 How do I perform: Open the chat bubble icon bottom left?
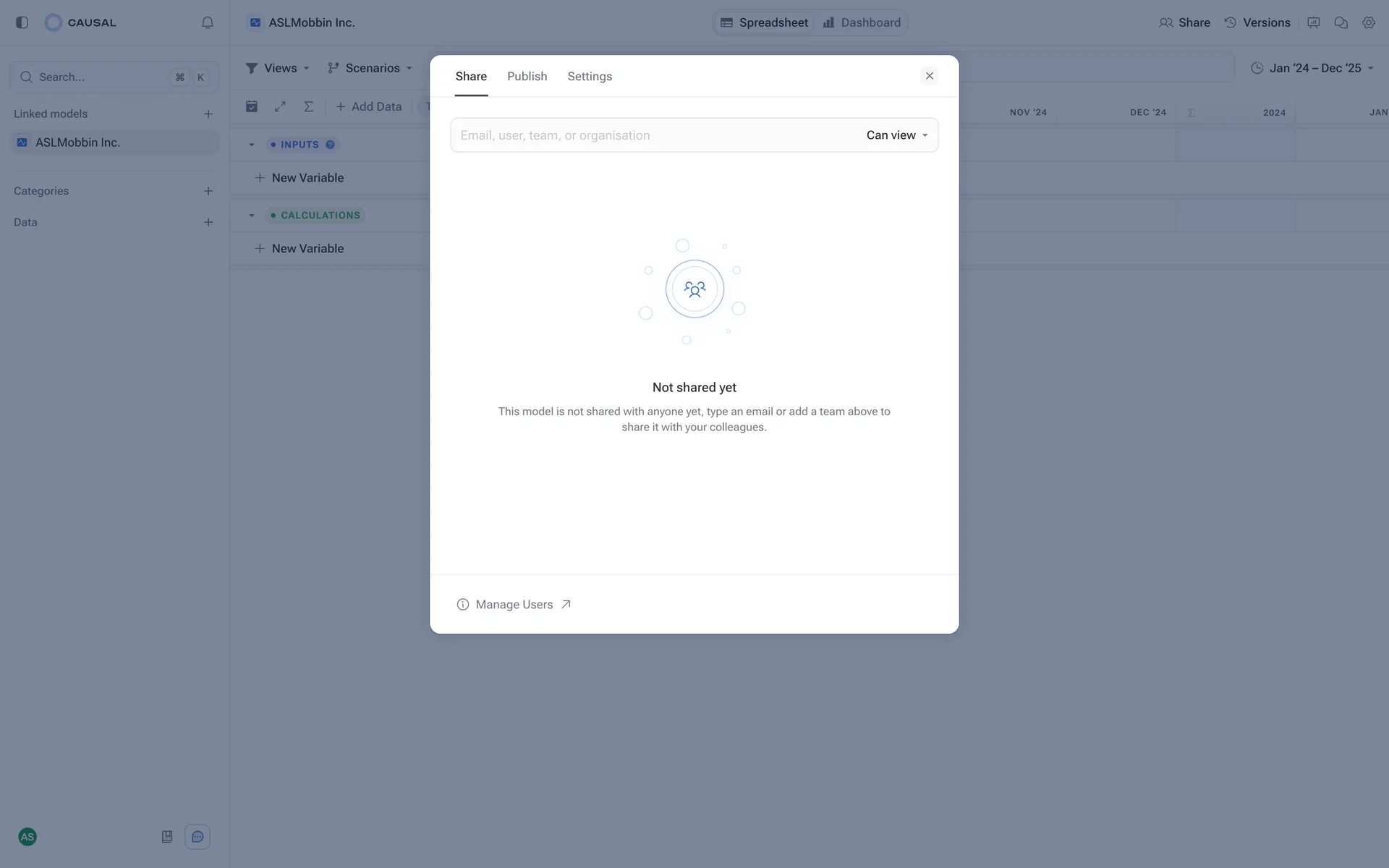coord(197,837)
